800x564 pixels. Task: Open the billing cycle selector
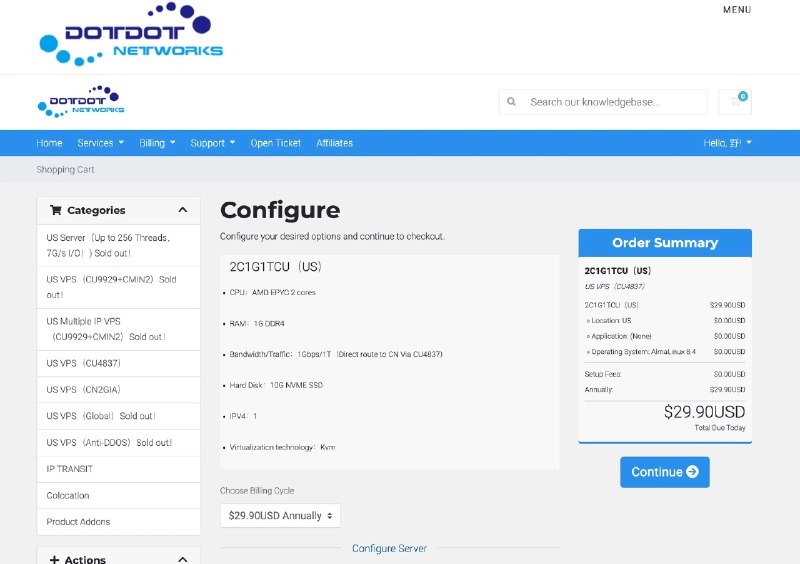[x=280, y=516]
